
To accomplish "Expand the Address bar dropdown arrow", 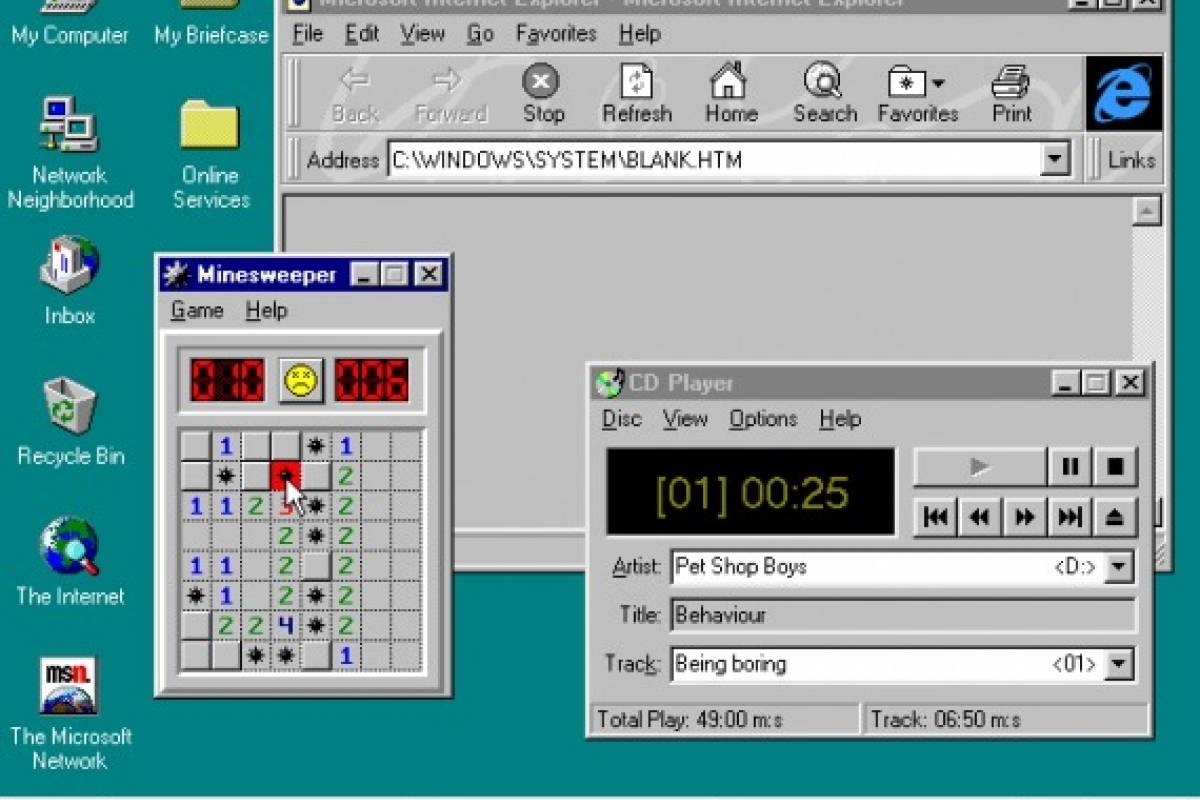I will (1054, 160).
